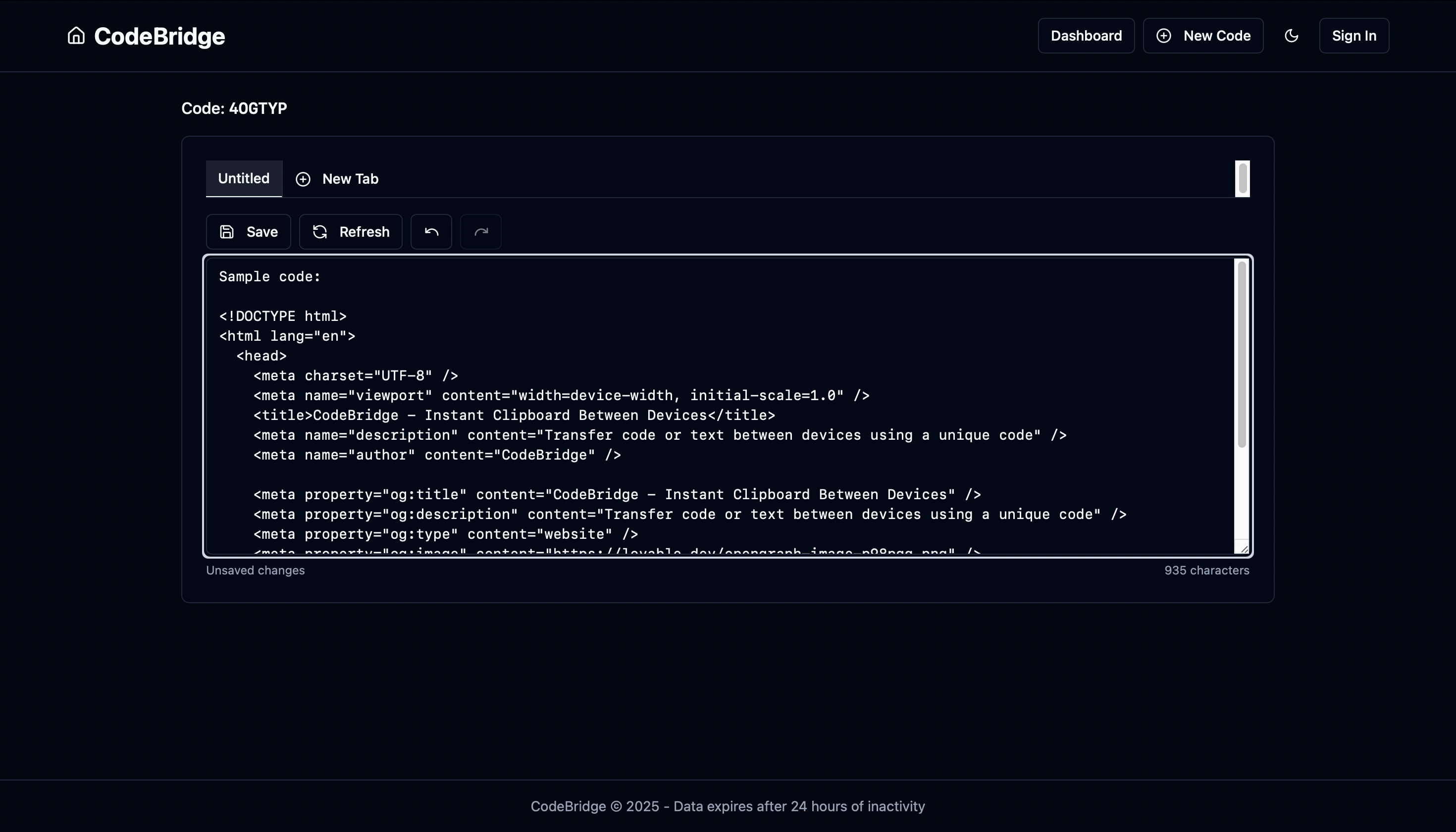The width and height of the screenshot is (1456, 832).
Task: Click the home icon beside CodeBridge
Action: point(76,36)
